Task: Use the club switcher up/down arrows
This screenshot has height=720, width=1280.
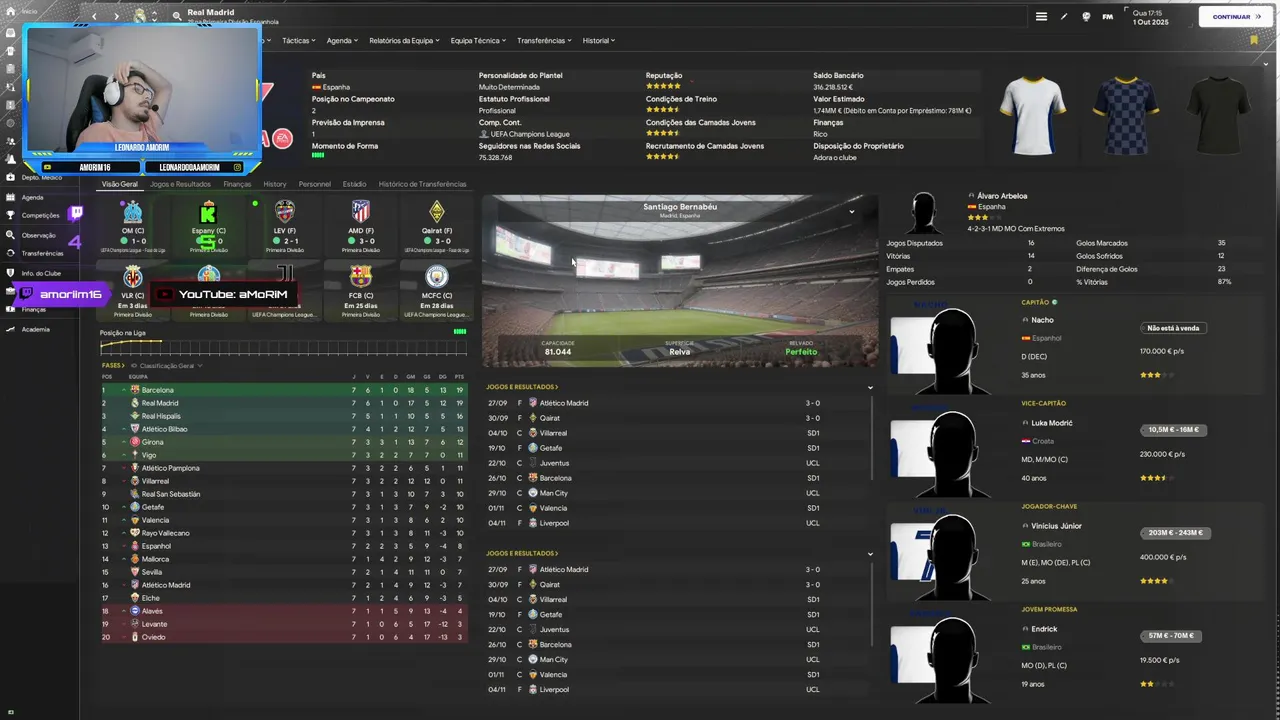Action: click(x=154, y=16)
